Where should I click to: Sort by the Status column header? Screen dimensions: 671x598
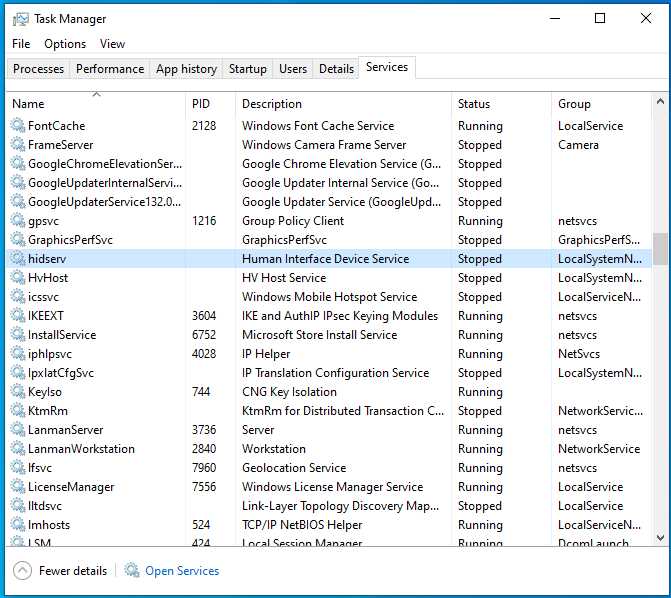(501, 104)
